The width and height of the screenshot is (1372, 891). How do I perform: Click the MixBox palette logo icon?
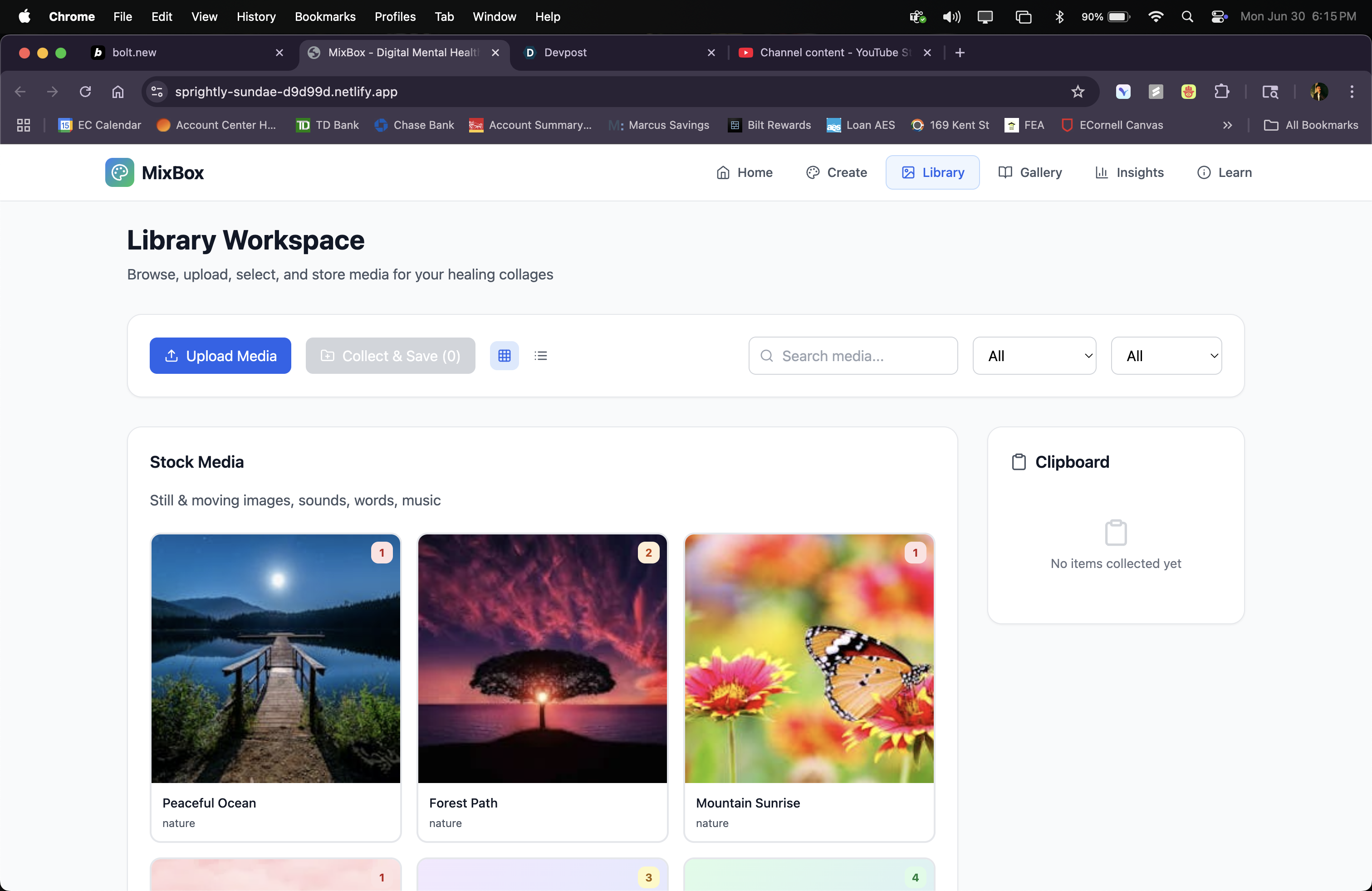coord(119,172)
